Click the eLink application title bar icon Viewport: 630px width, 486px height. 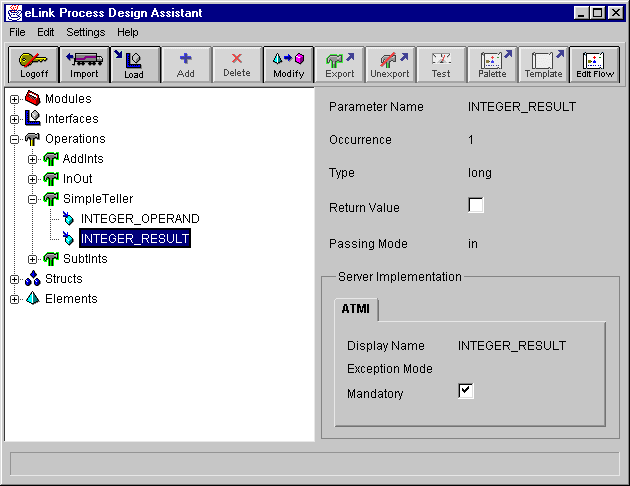point(14,13)
